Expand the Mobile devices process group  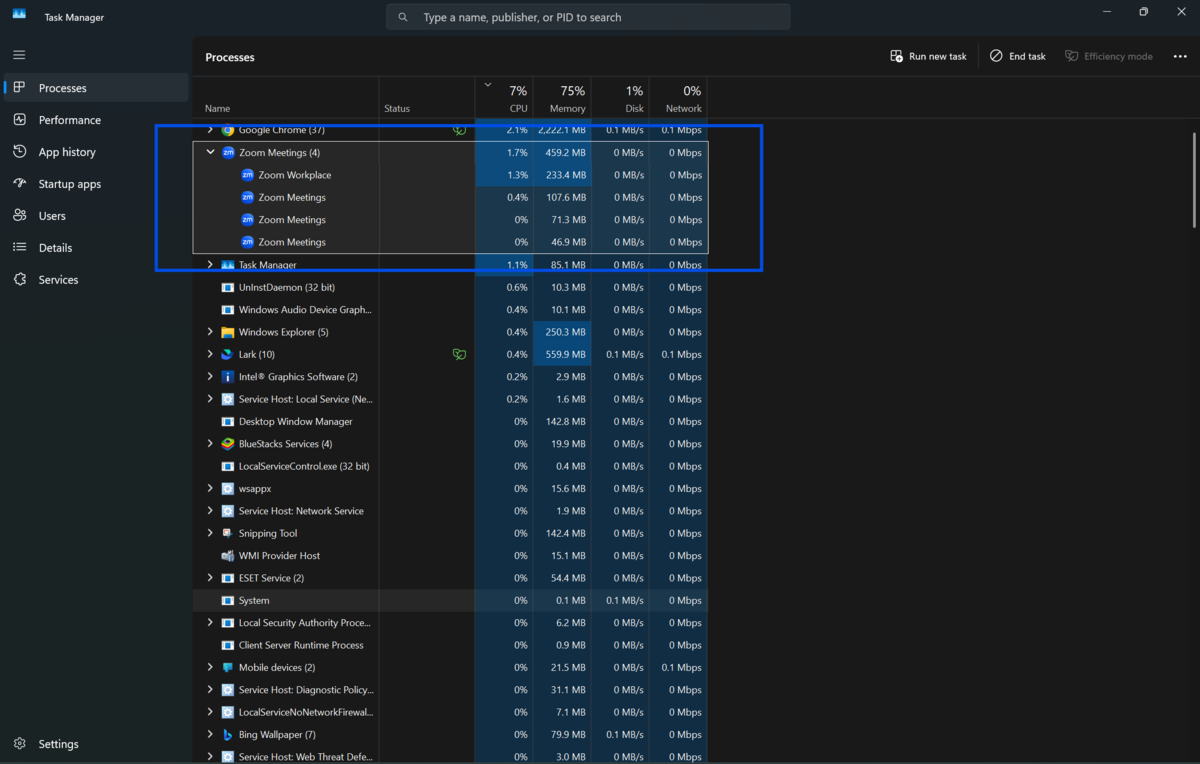pyautogui.click(x=210, y=667)
